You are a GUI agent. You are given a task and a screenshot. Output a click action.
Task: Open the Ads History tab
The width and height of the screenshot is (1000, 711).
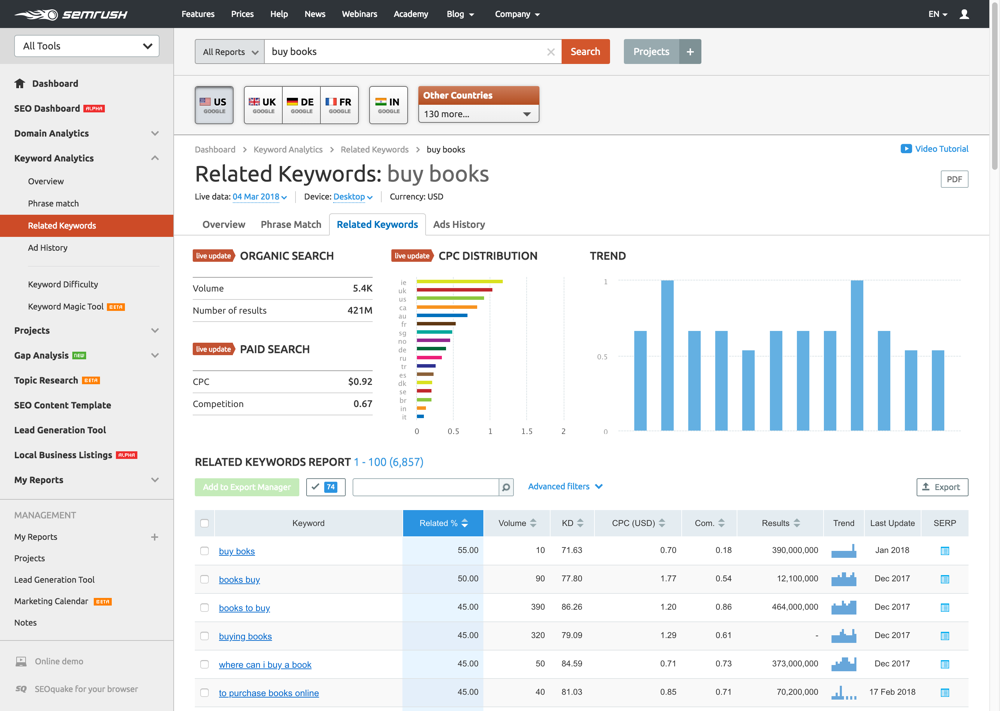[x=459, y=225]
